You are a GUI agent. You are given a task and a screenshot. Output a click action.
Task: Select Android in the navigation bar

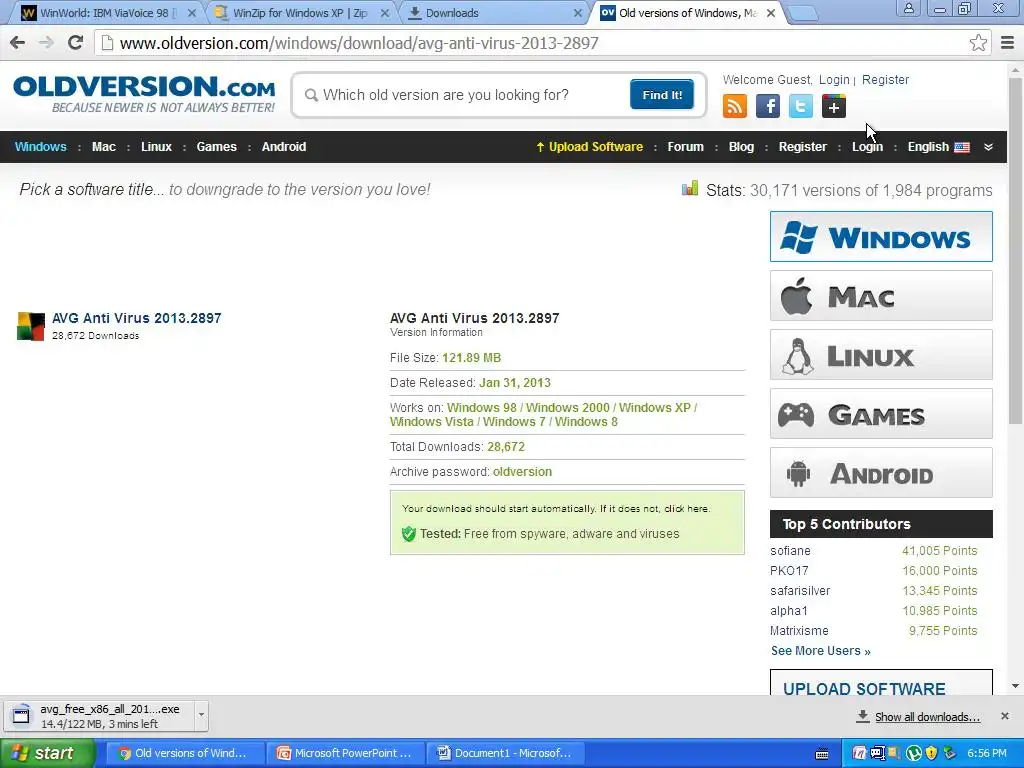pyautogui.click(x=283, y=147)
